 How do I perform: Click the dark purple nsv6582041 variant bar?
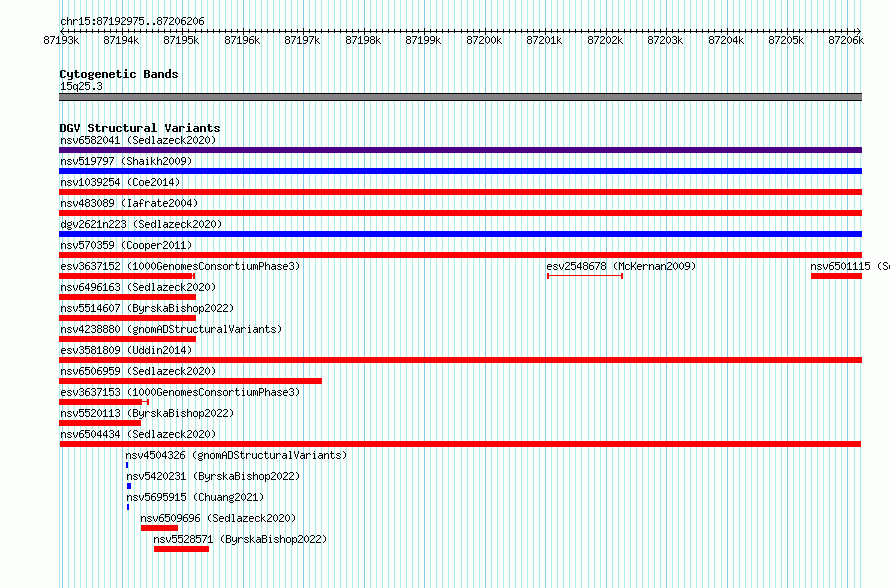pos(460,150)
